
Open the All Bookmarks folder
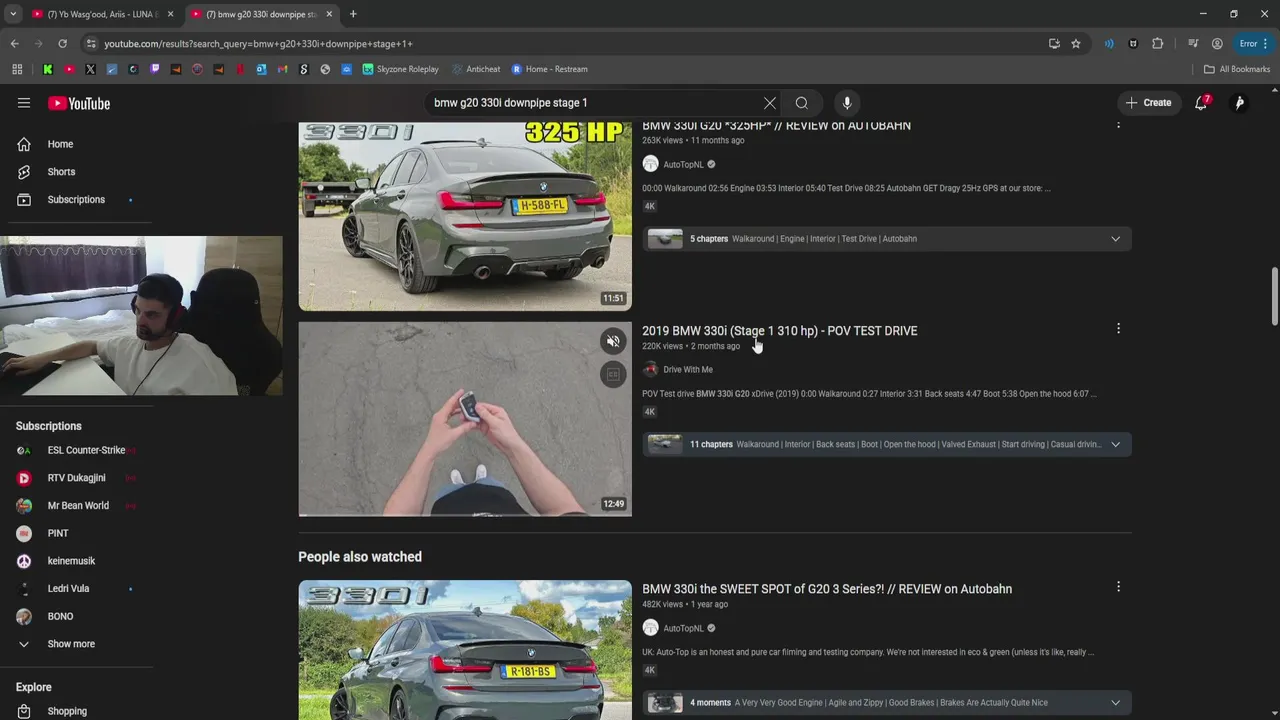[1237, 69]
